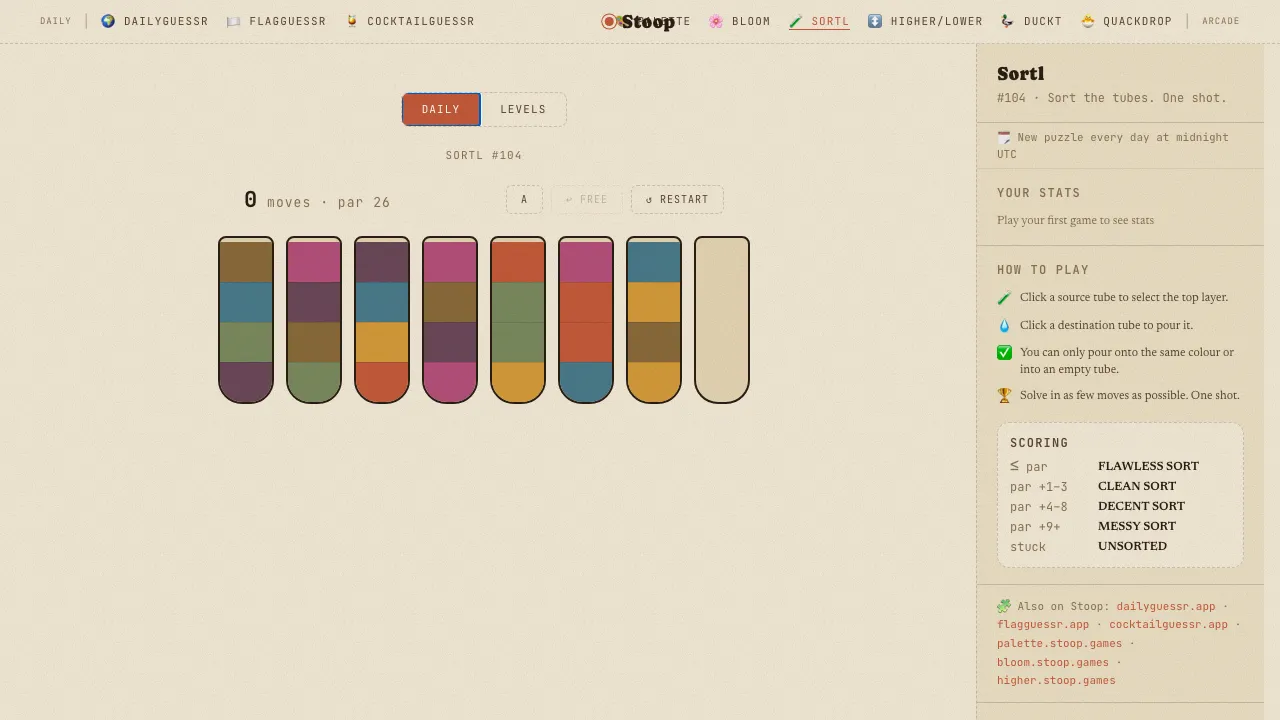Switch to the Levels tab
Image resolution: width=1280 pixels, height=720 pixels.
pos(523,110)
